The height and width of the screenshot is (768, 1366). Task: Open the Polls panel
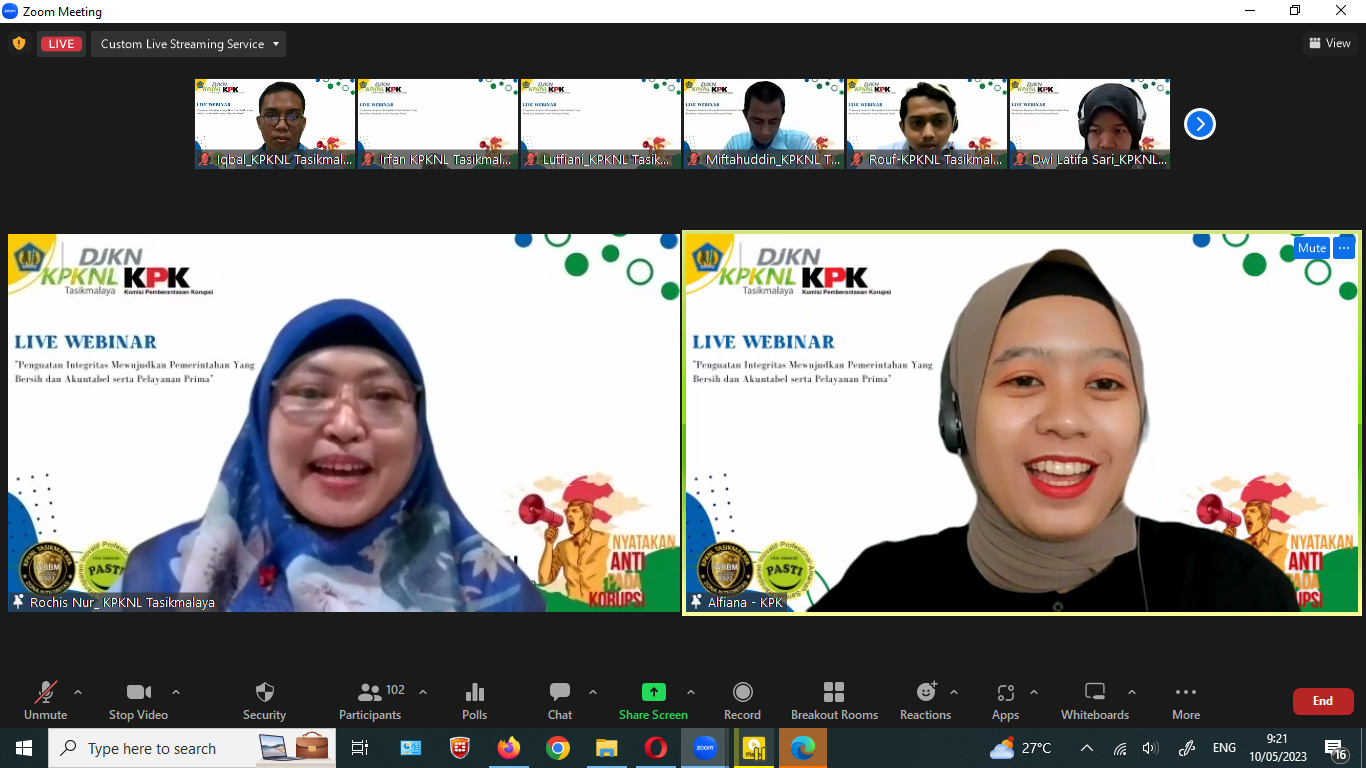[474, 700]
